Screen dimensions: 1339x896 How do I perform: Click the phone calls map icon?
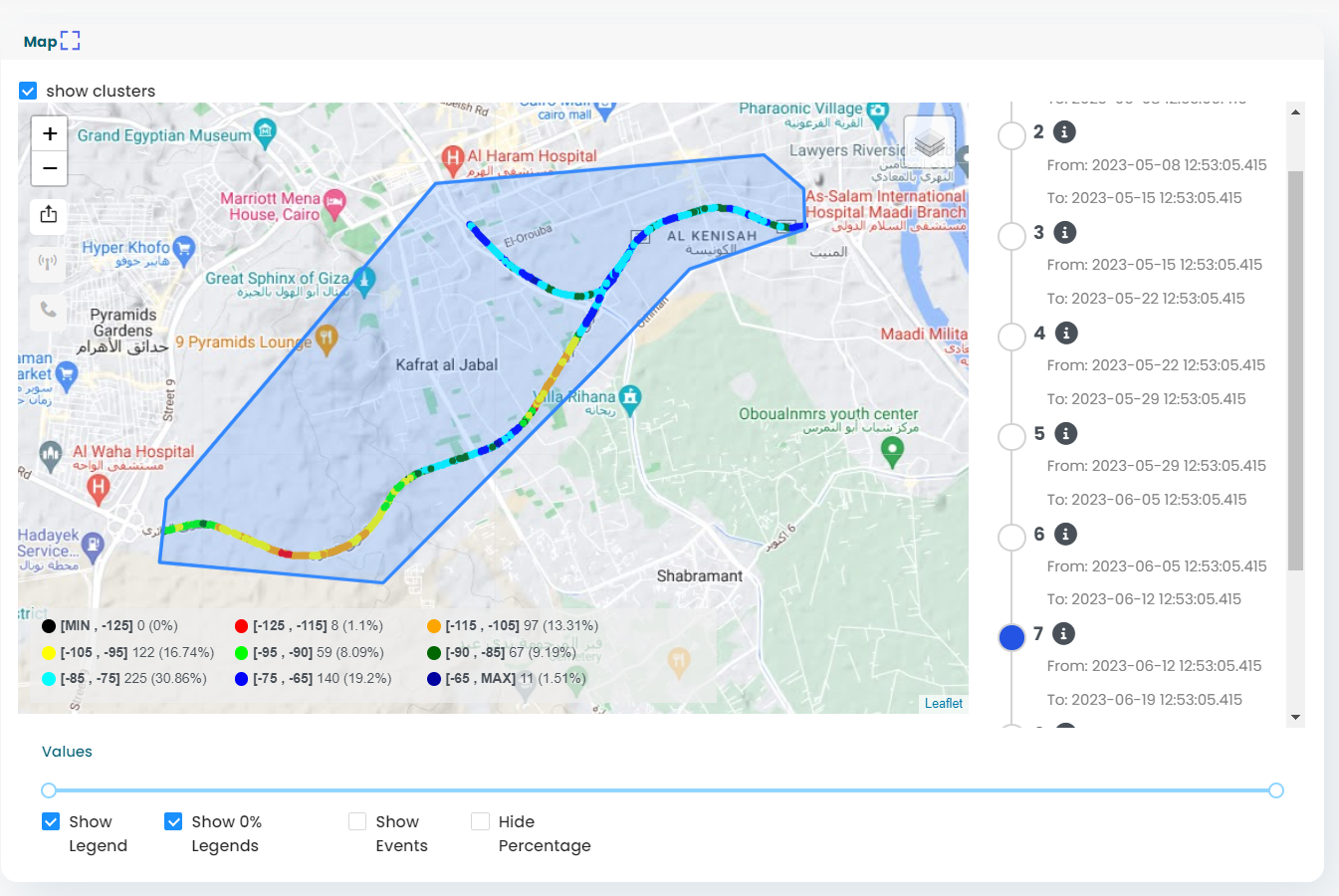(x=48, y=310)
